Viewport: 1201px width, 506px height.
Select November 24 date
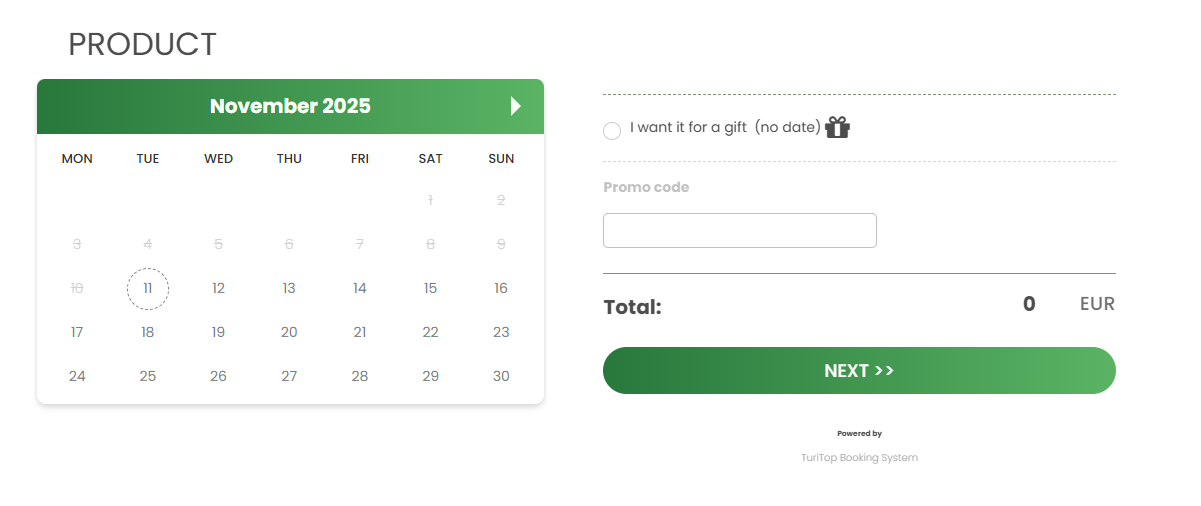pos(77,376)
